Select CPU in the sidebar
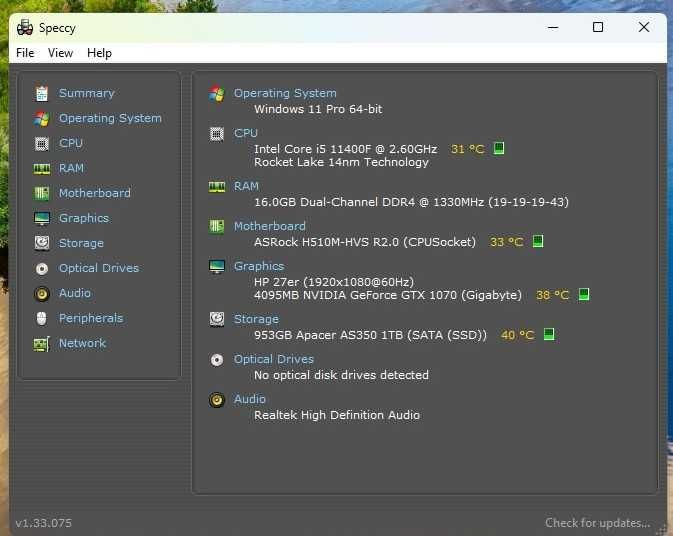Screen dimensions: 673x536 [71, 143]
